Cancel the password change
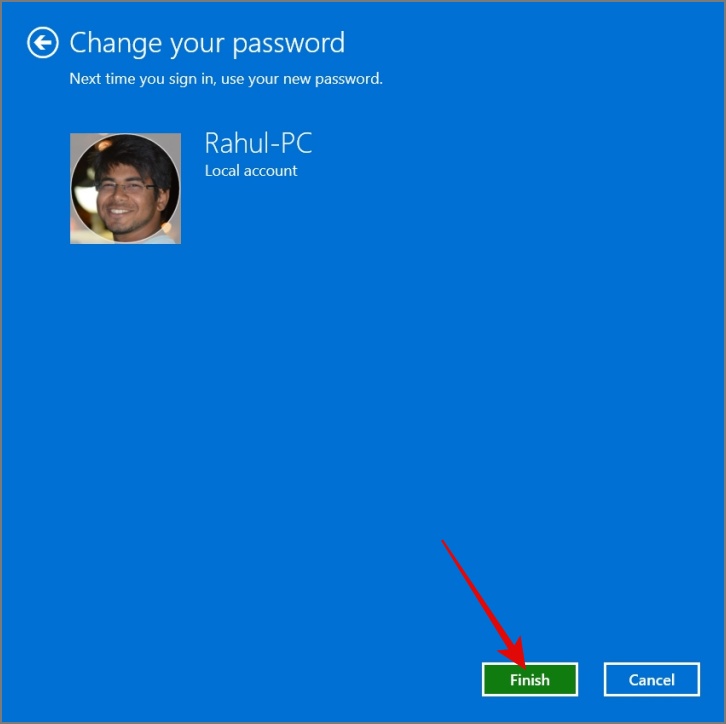 651,679
